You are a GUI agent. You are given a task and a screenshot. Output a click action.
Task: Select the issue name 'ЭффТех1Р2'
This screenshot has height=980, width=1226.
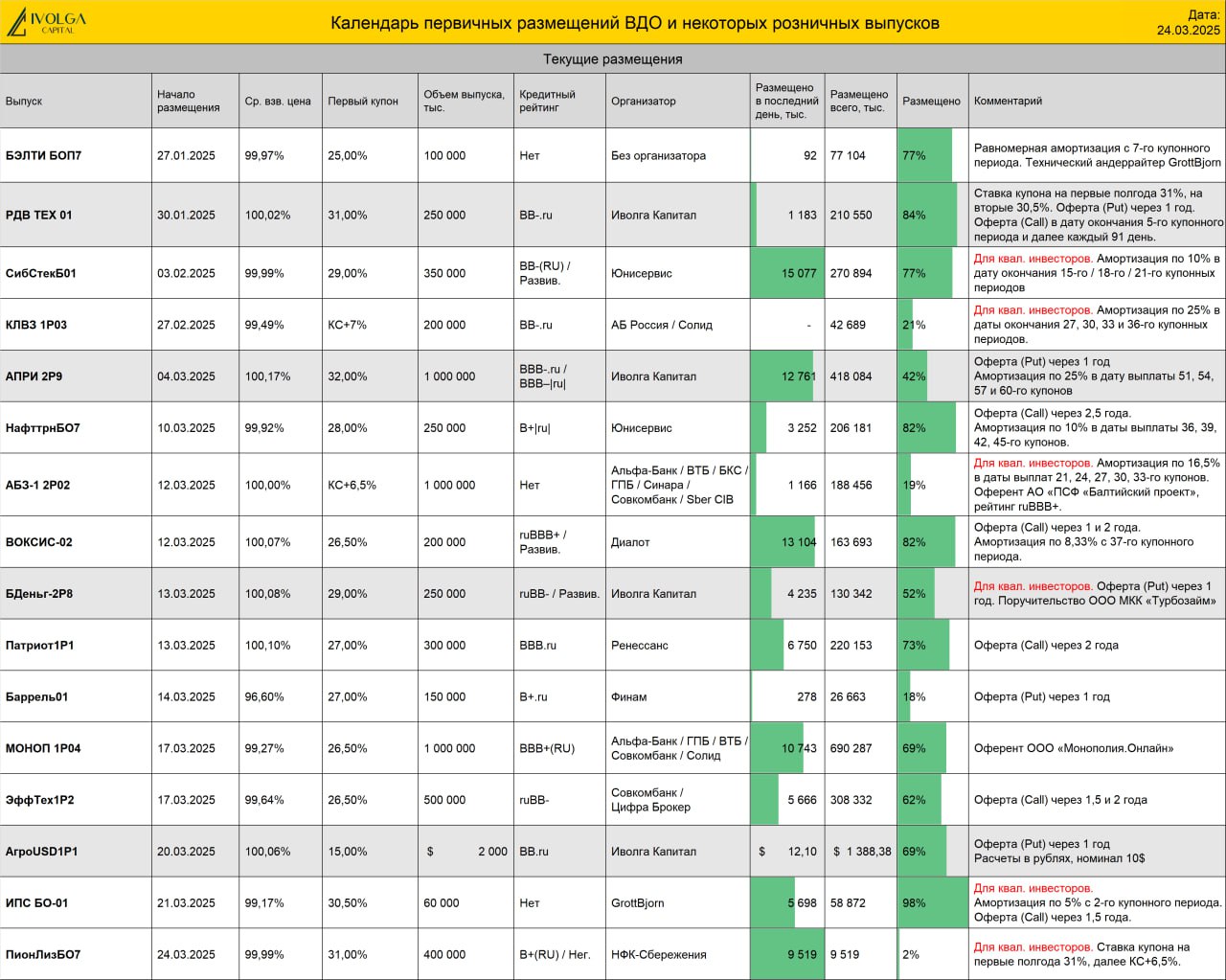pyautogui.click(x=39, y=800)
